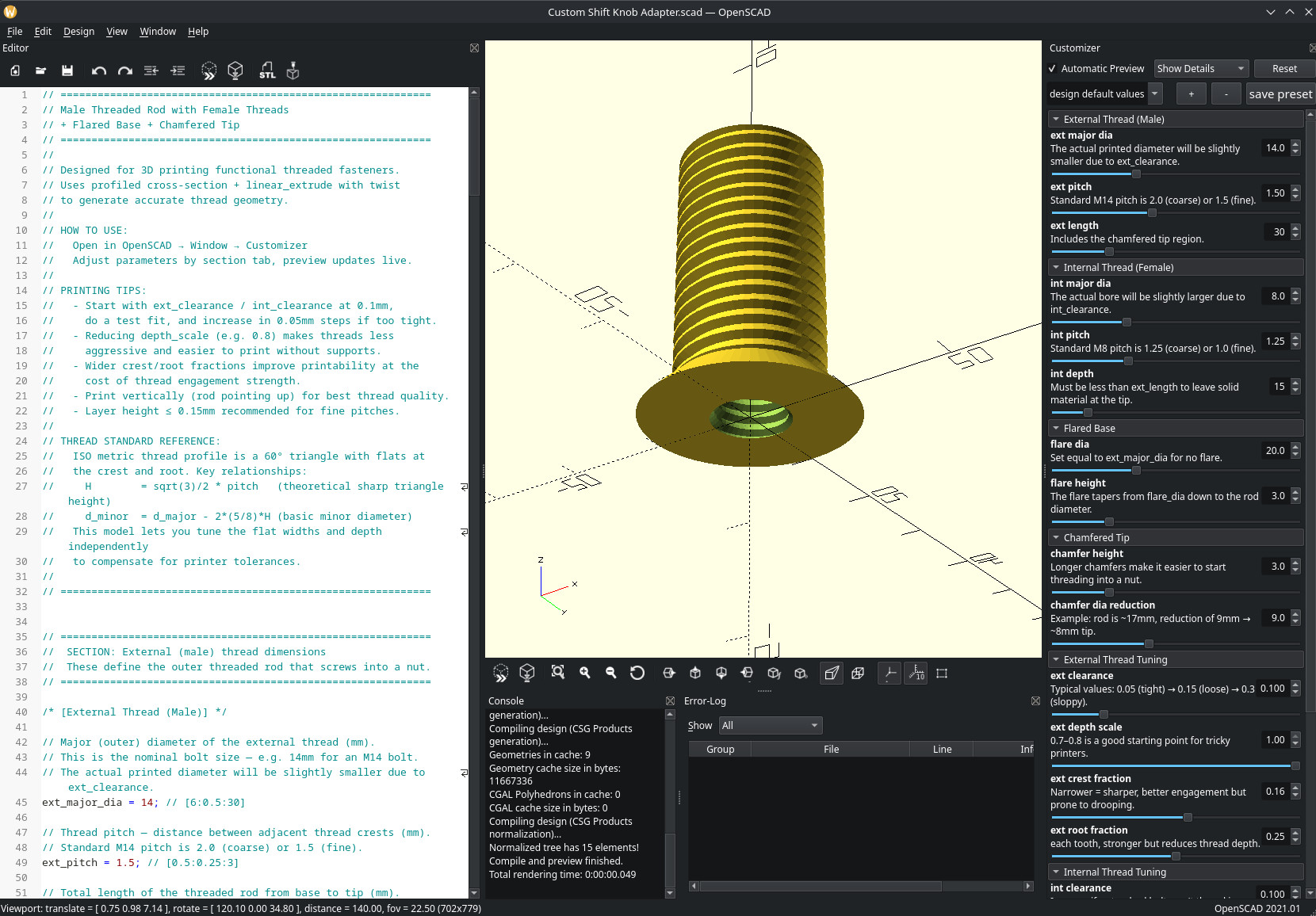
Task: Open the Design menu
Action: [x=78, y=32]
